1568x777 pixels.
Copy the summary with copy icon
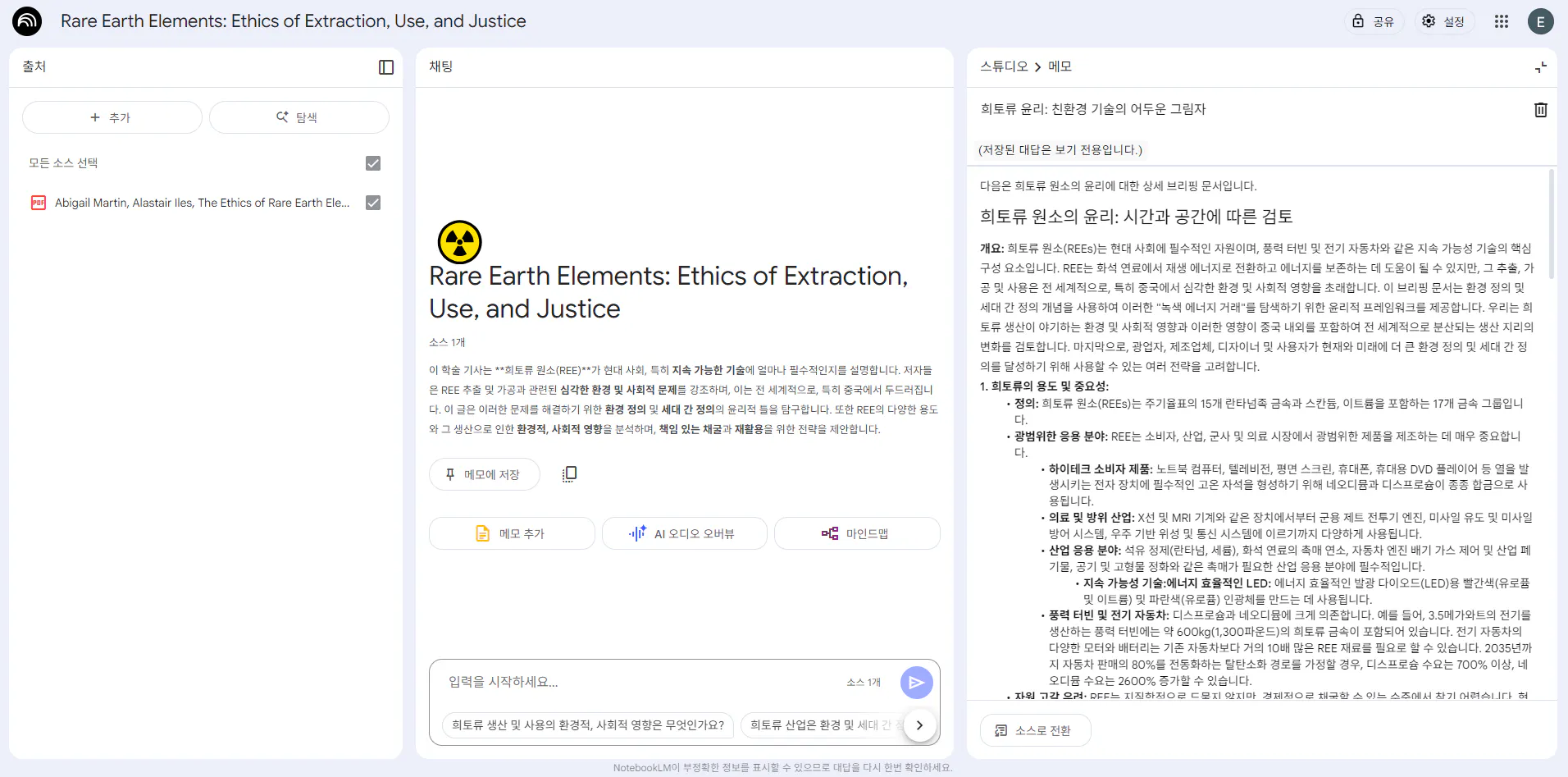570,474
